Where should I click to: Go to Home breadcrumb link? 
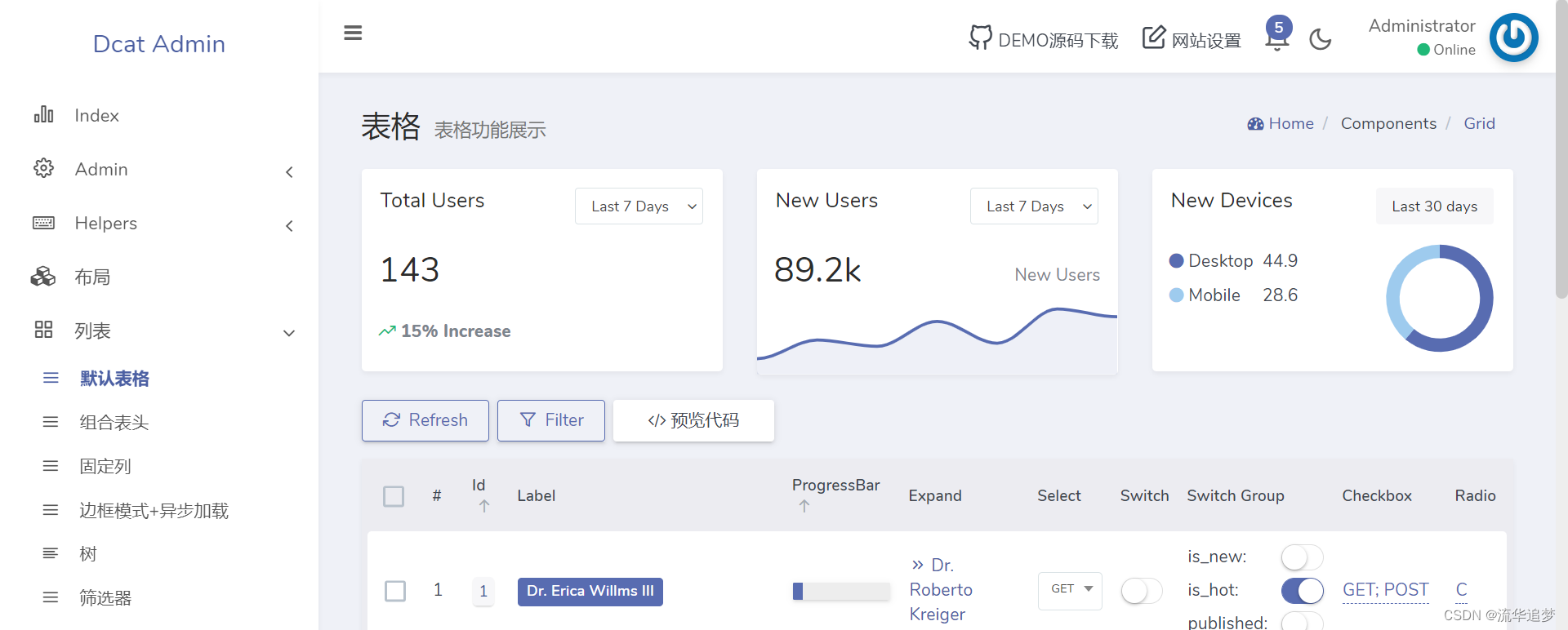point(1291,123)
